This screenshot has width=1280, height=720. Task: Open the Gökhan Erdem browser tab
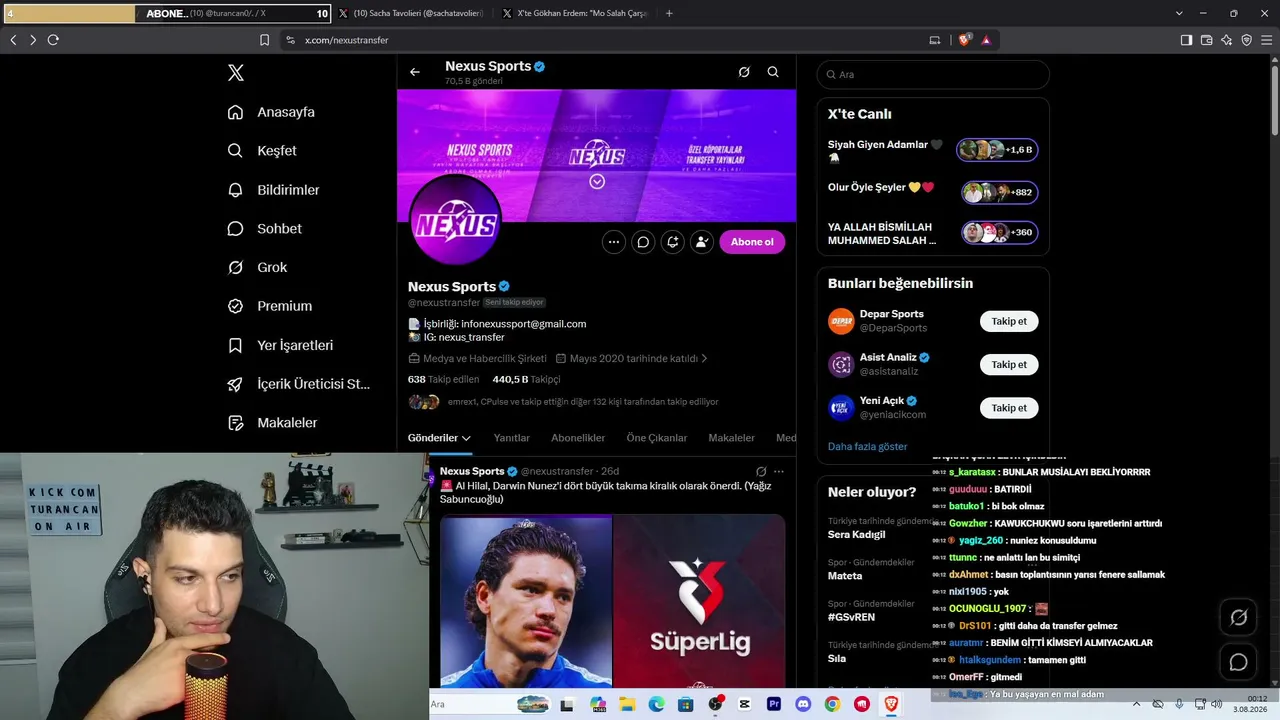tap(575, 14)
